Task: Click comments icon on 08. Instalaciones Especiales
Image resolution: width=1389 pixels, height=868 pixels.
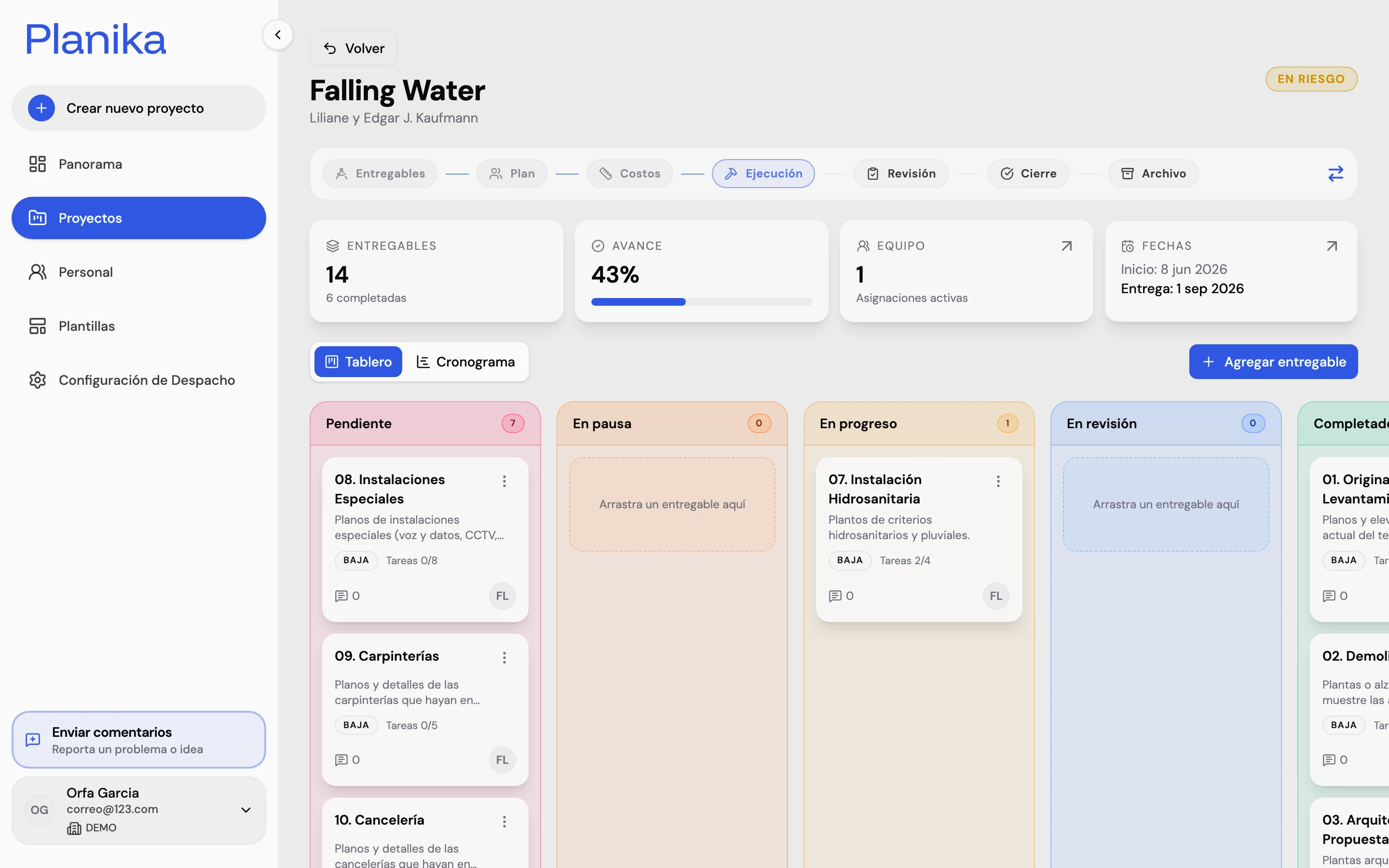Action: 341,596
